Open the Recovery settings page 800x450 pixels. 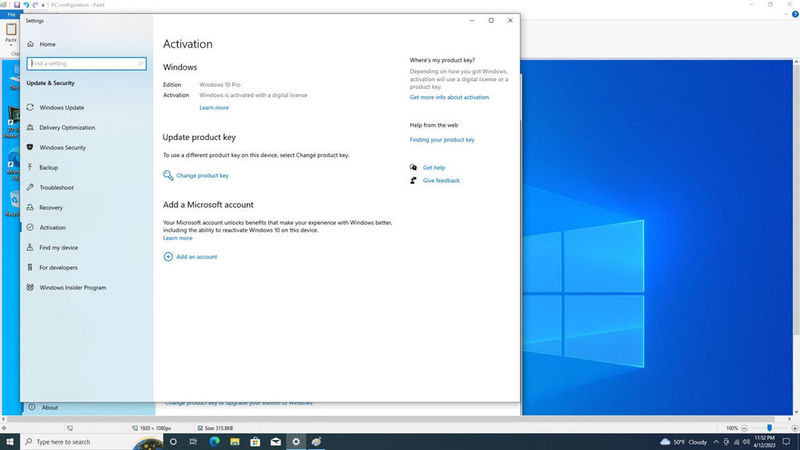point(51,208)
